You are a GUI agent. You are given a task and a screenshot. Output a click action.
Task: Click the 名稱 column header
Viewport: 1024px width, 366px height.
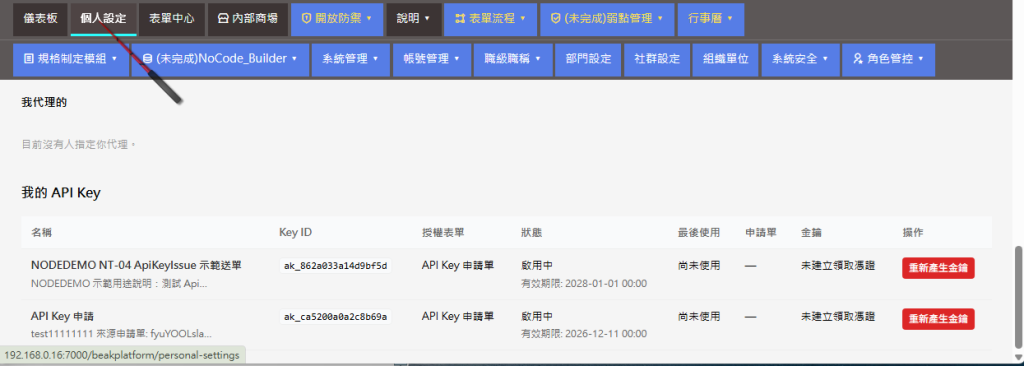tap(42, 233)
